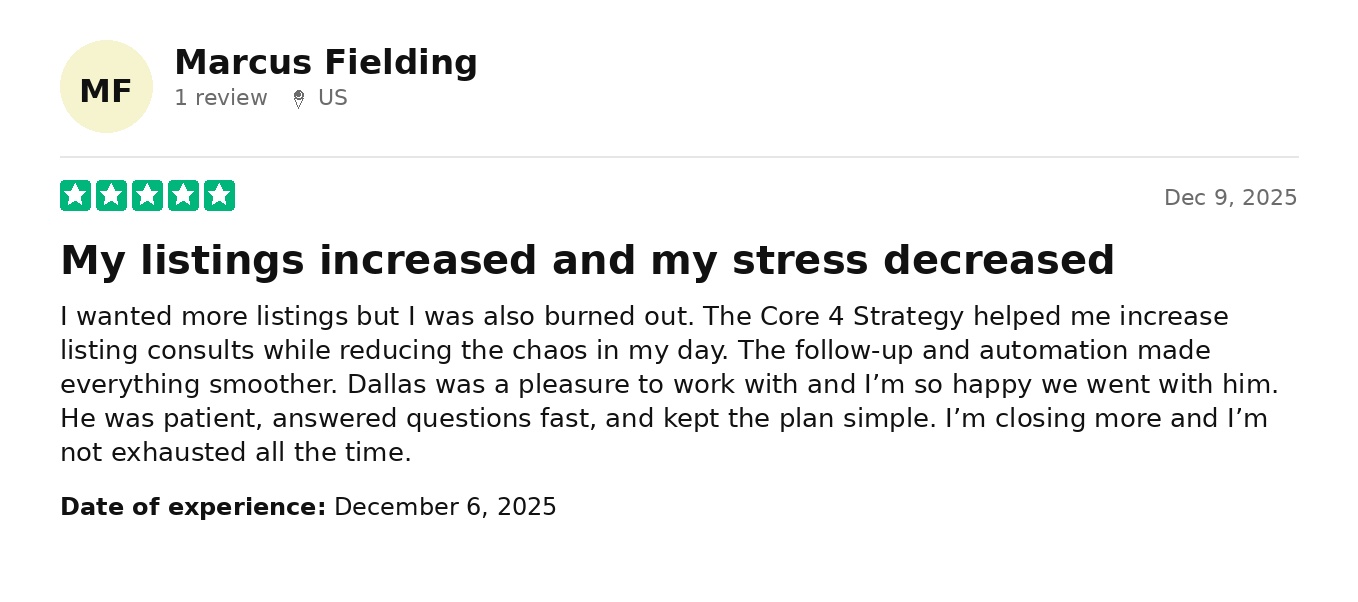Click the December 6, 2025 experience date
The height and width of the screenshot is (602, 1358).
pos(445,507)
